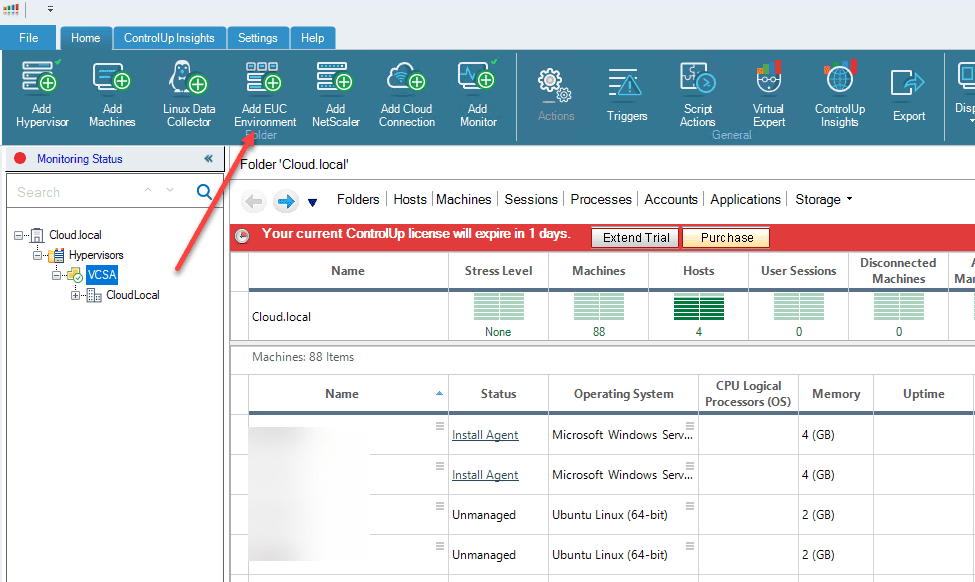Open the Linux Data Collector tool

click(x=188, y=80)
